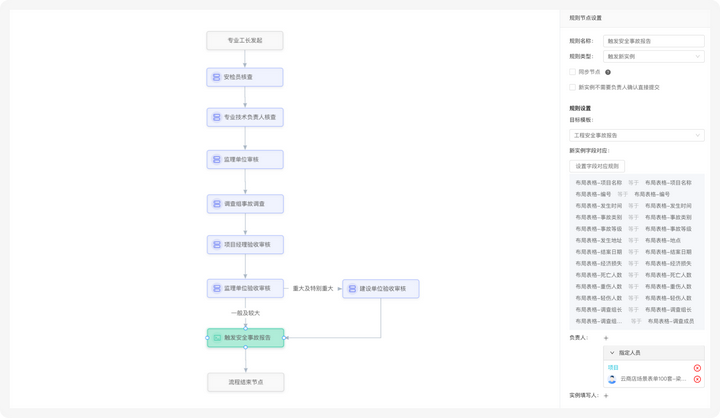Click the 安检员核查 node icon
Image resolution: width=720 pixels, height=418 pixels.
click(215, 77)
